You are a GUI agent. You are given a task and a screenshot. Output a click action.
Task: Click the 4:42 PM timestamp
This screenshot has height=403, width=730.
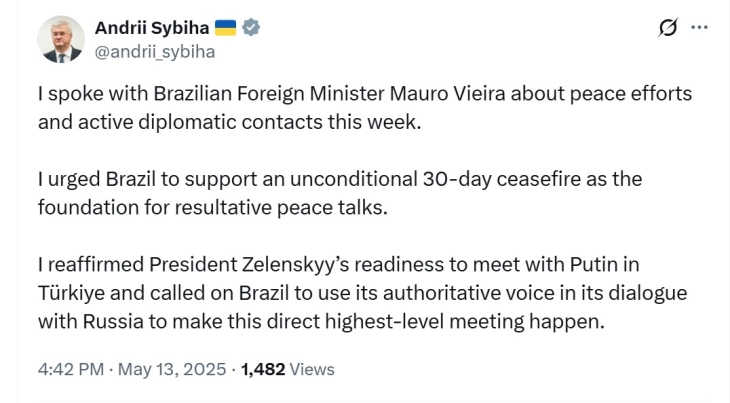click(x=70, y=369)
